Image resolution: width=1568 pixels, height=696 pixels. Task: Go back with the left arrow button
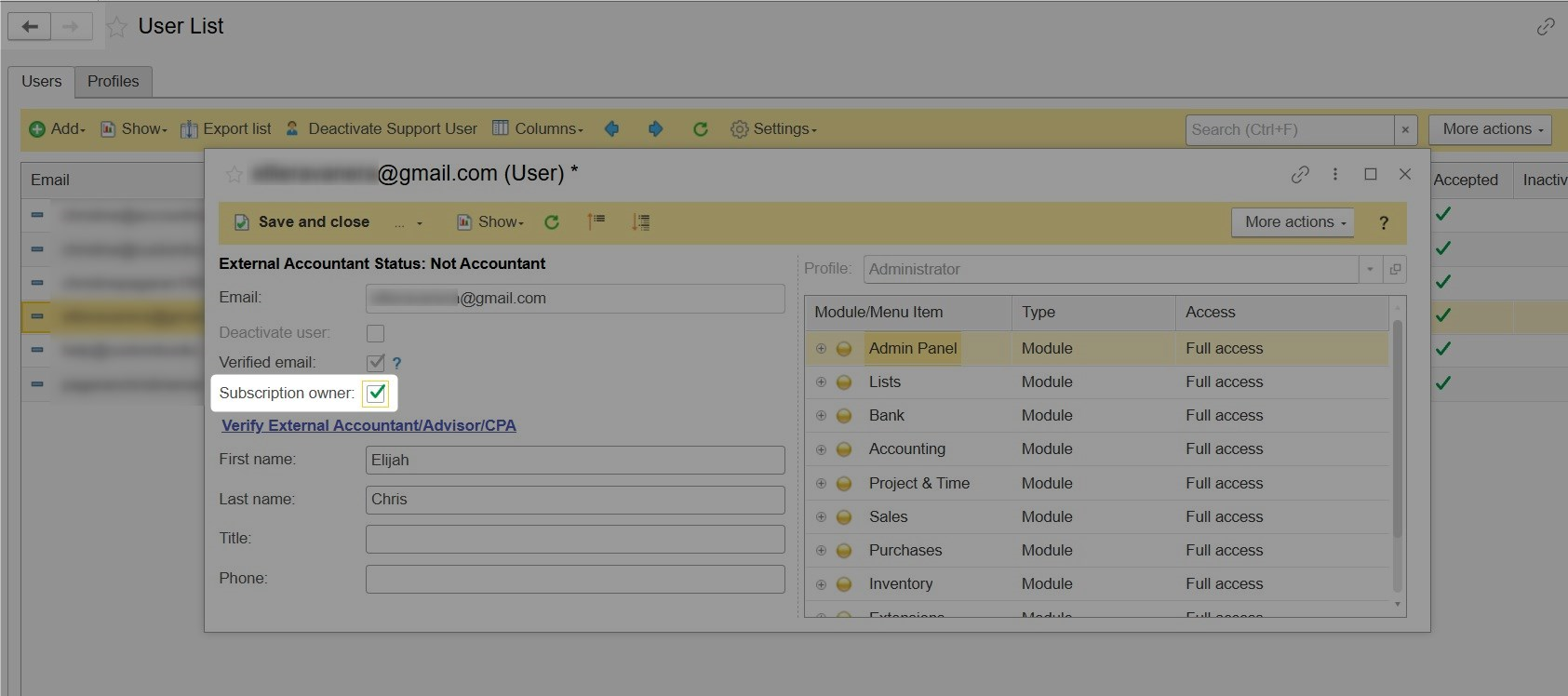[30, 26]
